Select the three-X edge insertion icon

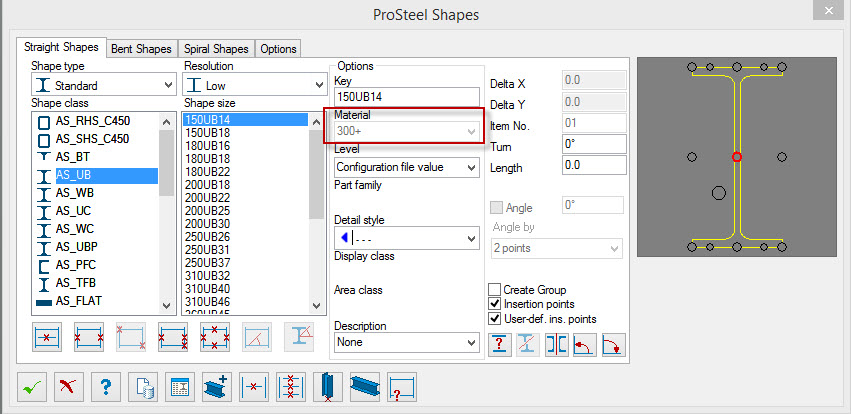coord(173,337)
